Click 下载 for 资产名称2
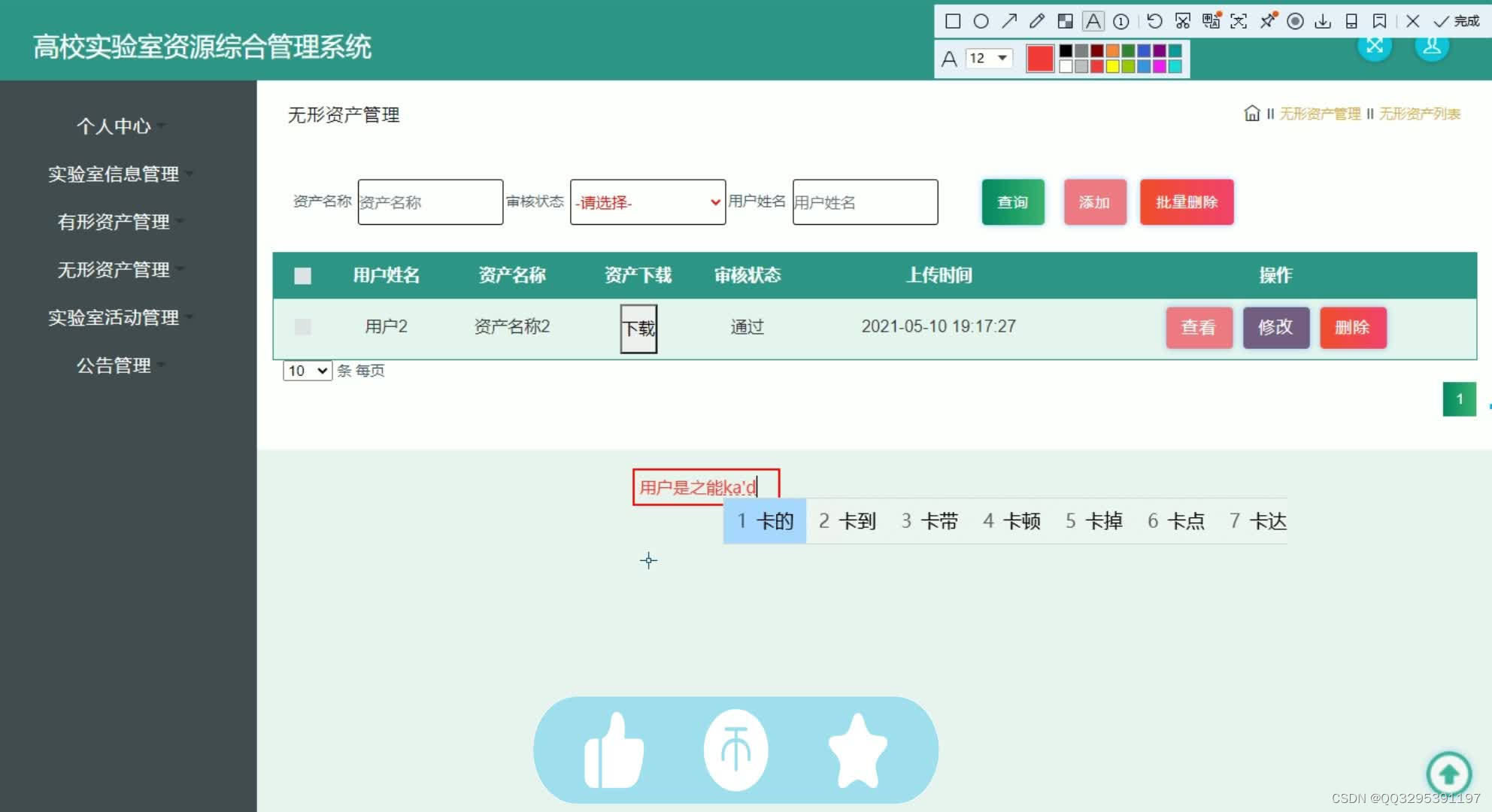 [x=638, y=329]
